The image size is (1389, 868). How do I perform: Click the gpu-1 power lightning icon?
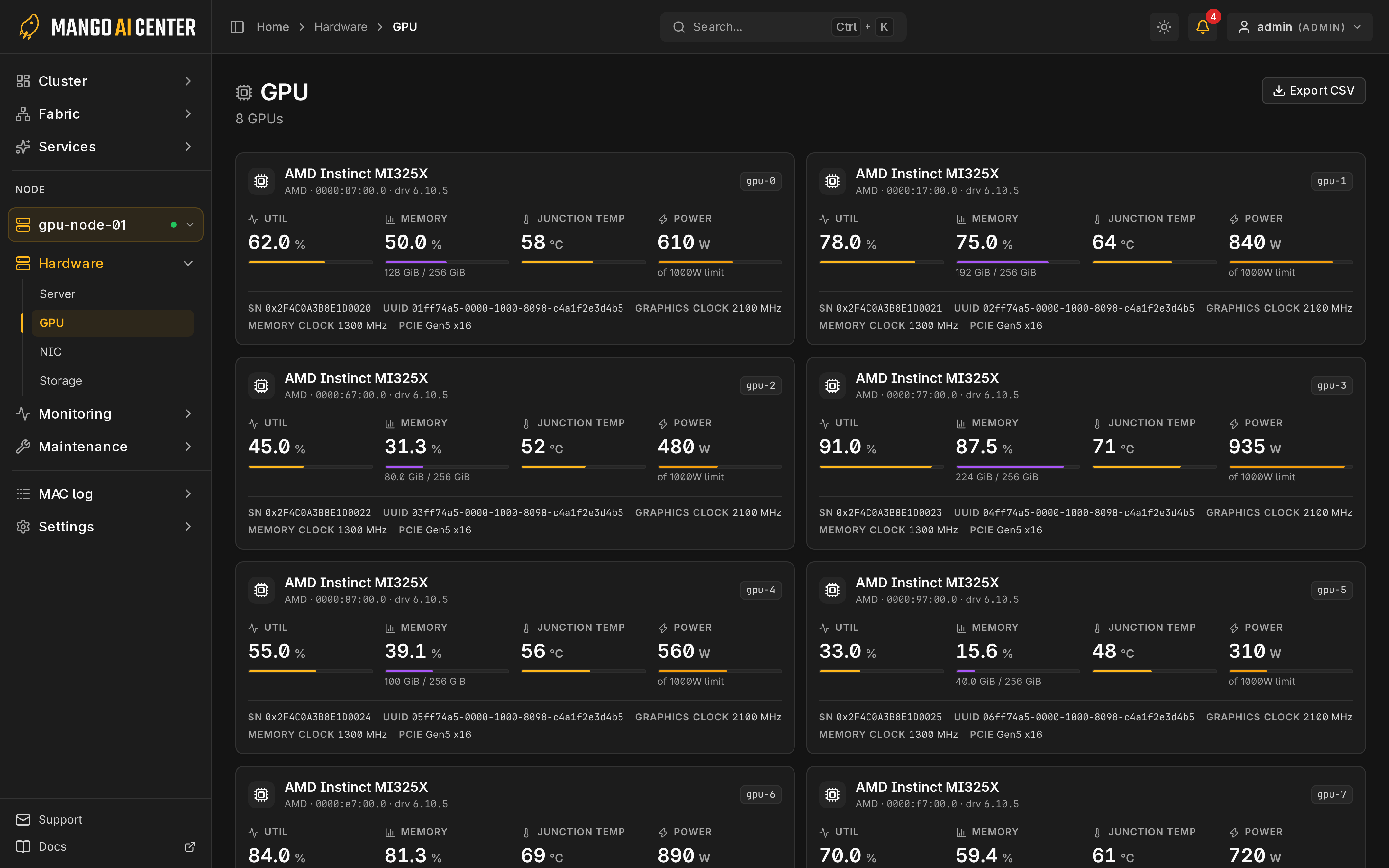[x=1234, y=219]
